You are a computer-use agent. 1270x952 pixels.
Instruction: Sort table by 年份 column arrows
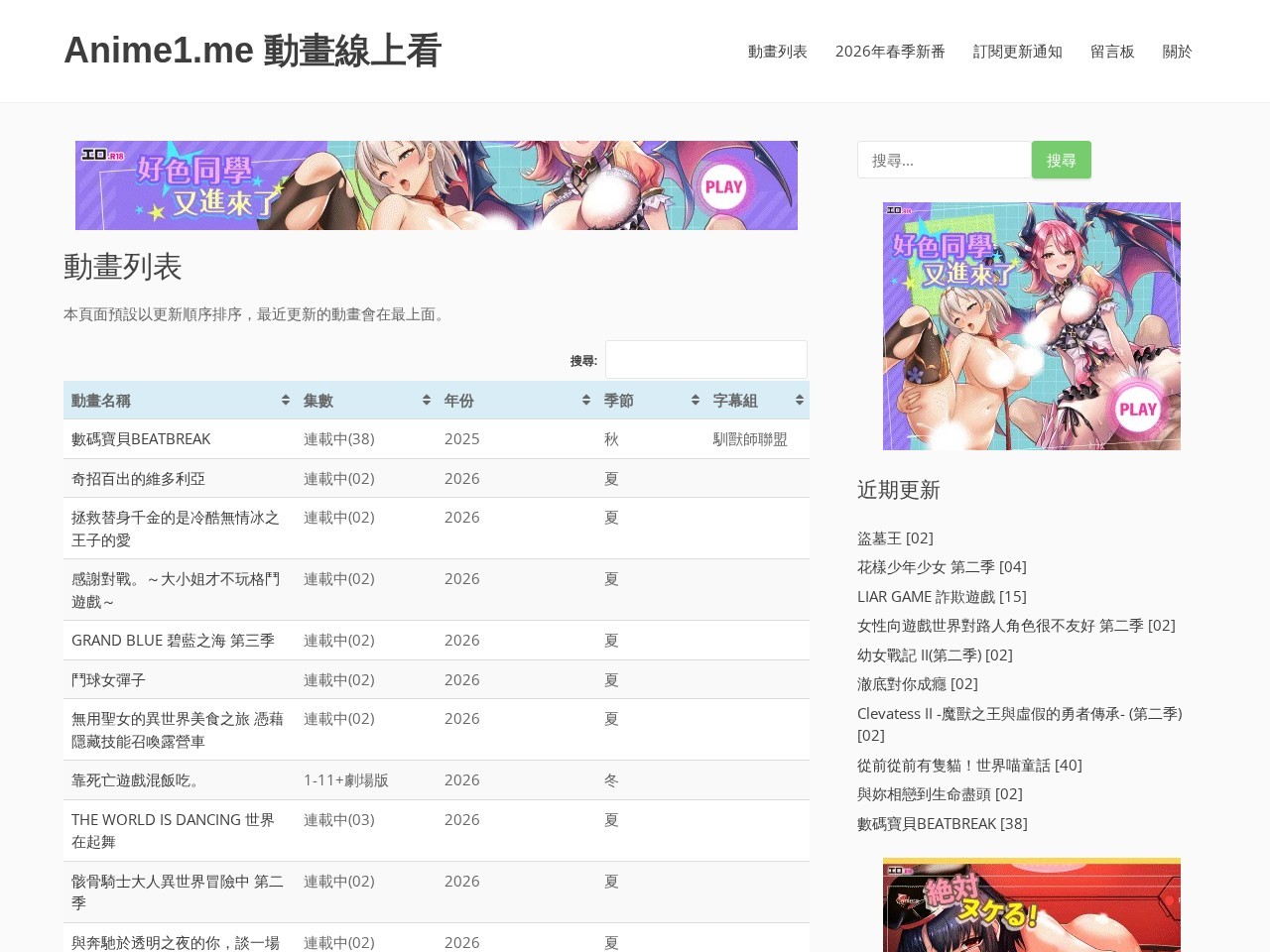tap(586, 400)
